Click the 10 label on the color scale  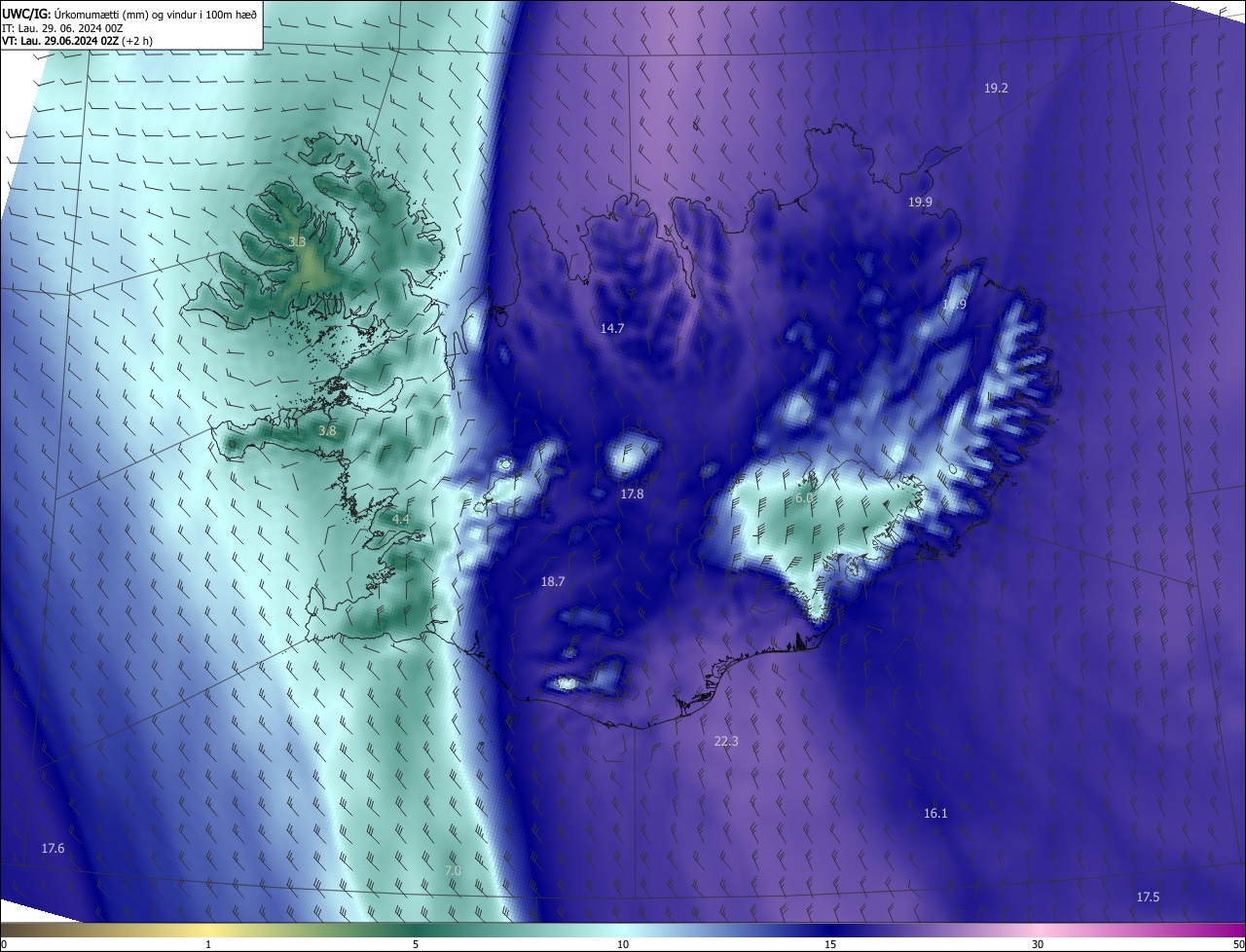(x=623, y=944)
